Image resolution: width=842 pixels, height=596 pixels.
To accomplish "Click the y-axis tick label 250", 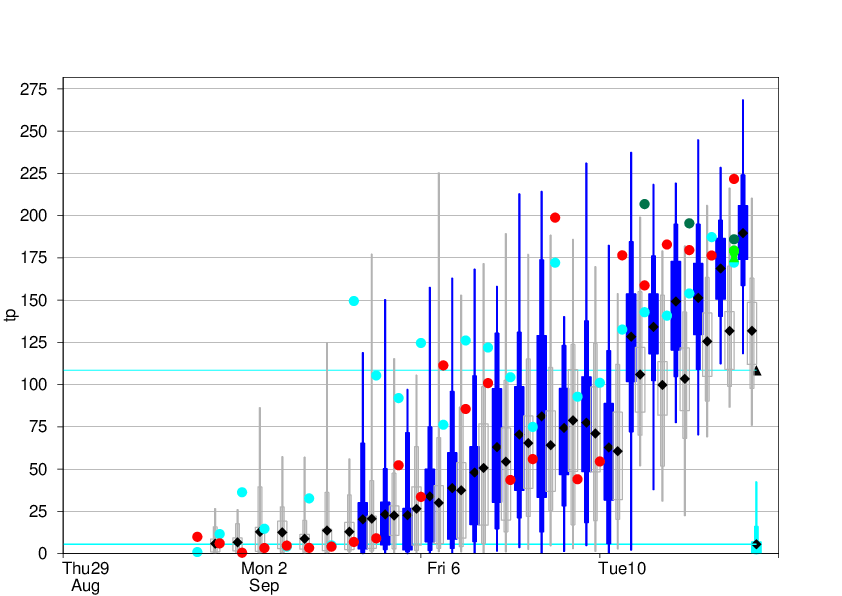I will [33, 132].
